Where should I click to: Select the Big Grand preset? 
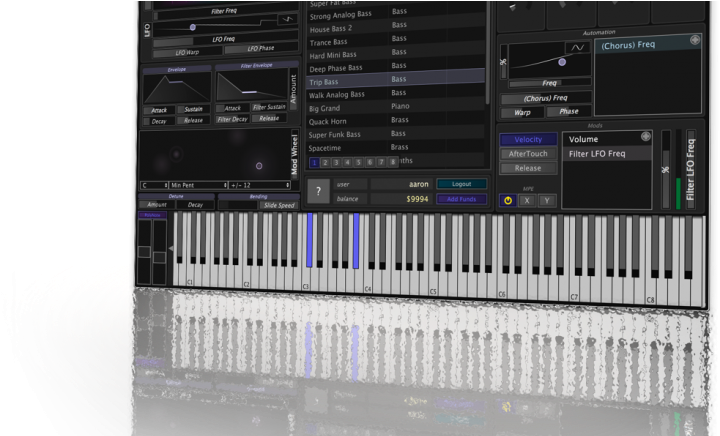click(395, 107)
